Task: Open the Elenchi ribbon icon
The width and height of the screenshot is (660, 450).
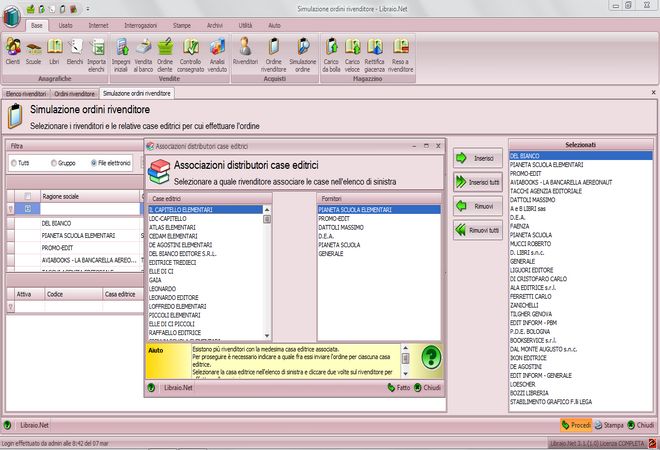Action: click(x=75, y=51)
